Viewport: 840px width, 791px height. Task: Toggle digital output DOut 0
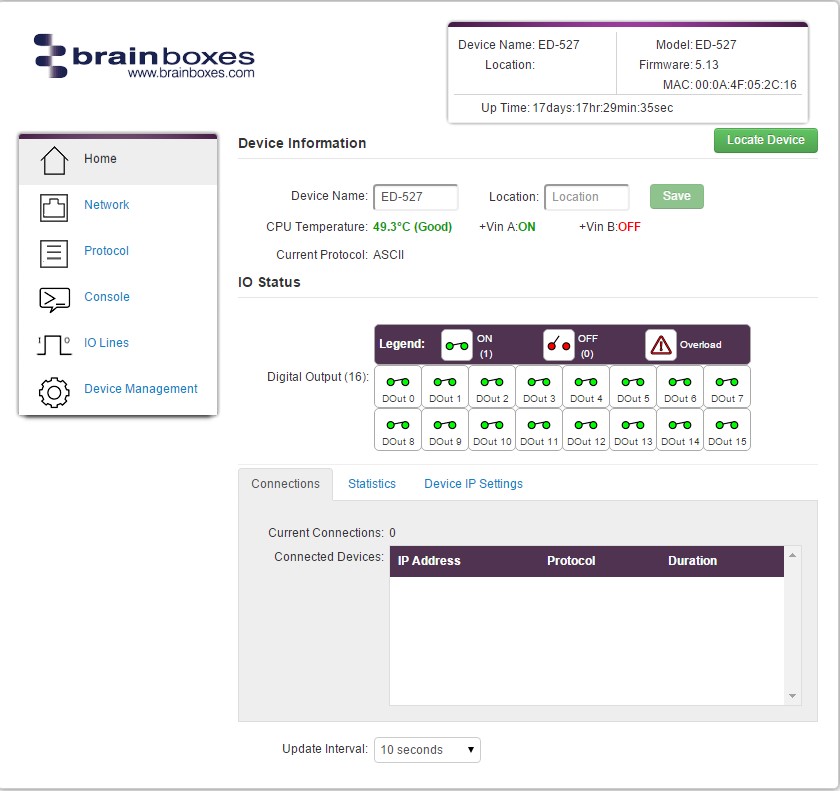point(397,386)
